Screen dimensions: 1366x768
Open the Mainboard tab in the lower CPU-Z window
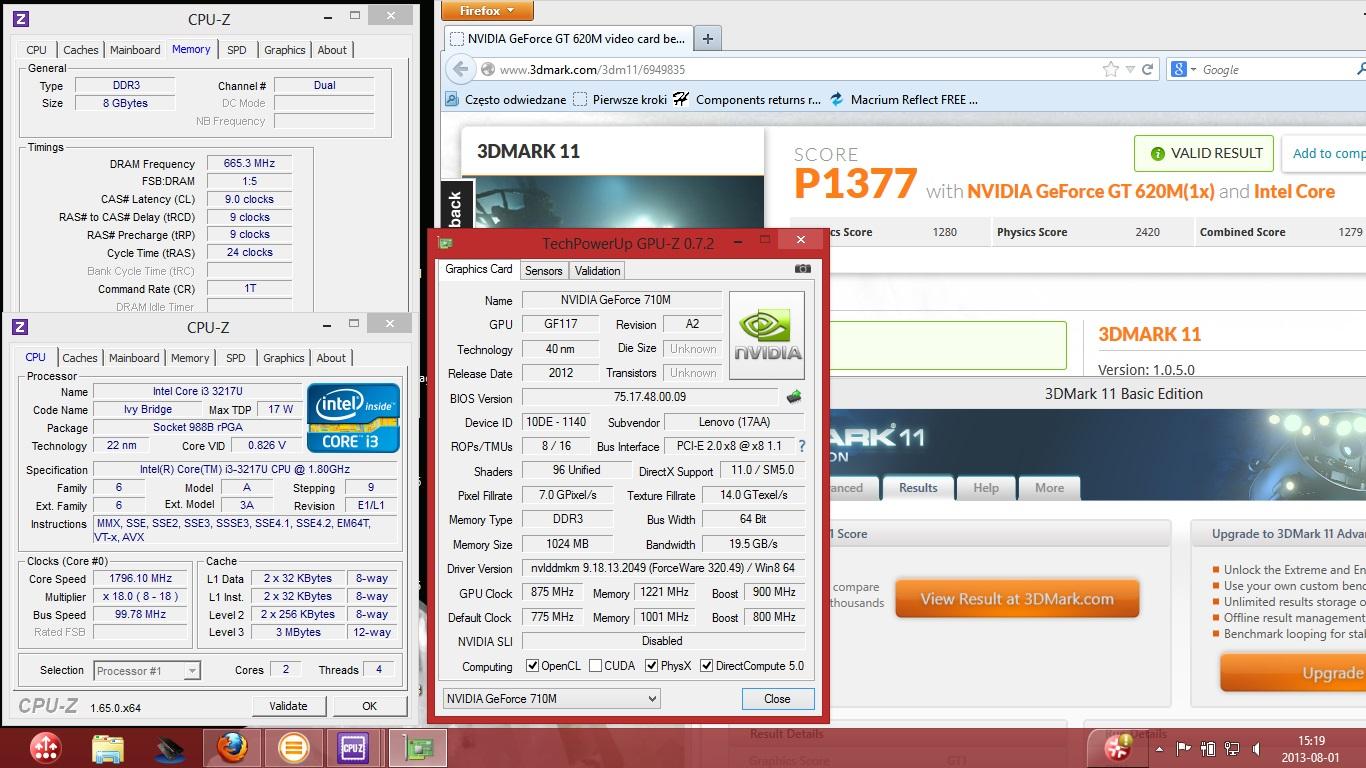(x=134, y=358)
